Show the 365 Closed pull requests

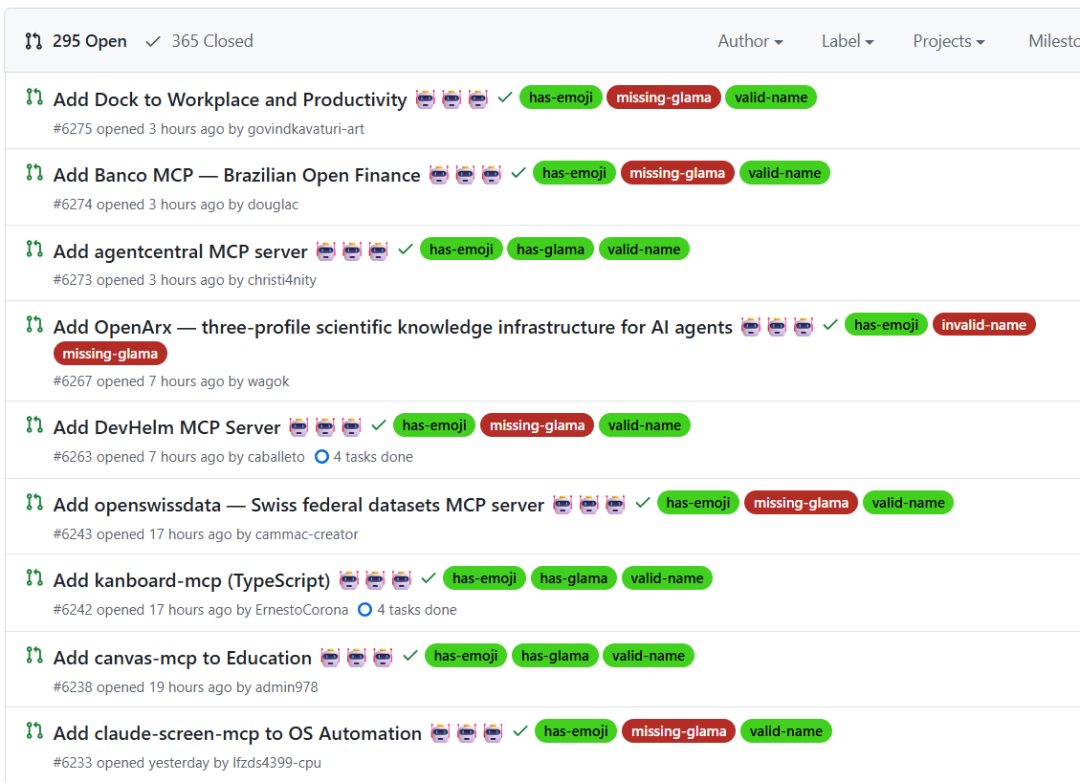click(x=200, y=41)
